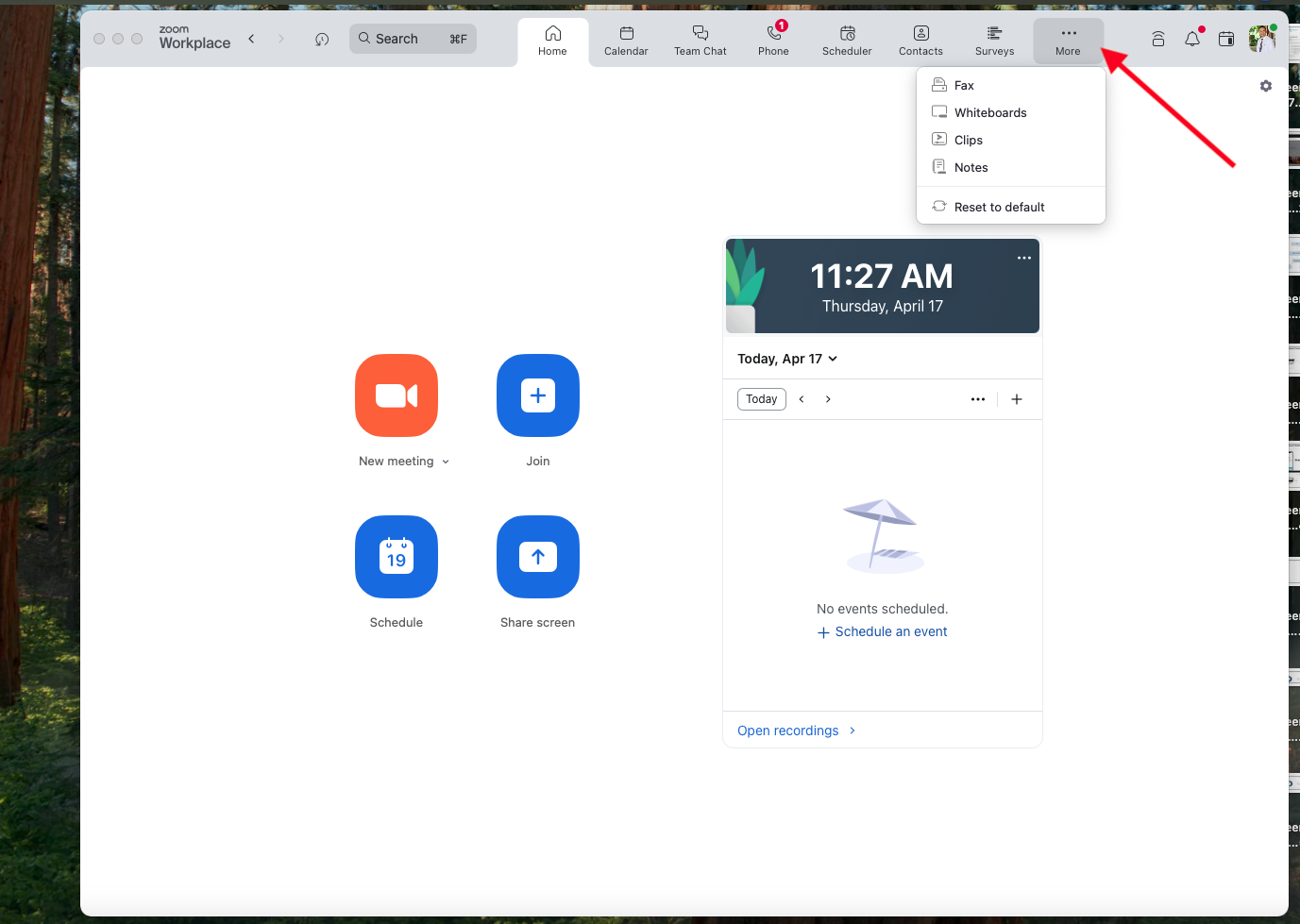Open the history clock icon

(x=322, y=39)
